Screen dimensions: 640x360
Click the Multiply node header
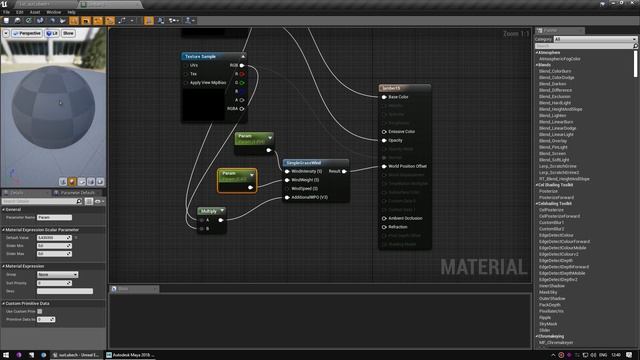click(x=211, y=211)
